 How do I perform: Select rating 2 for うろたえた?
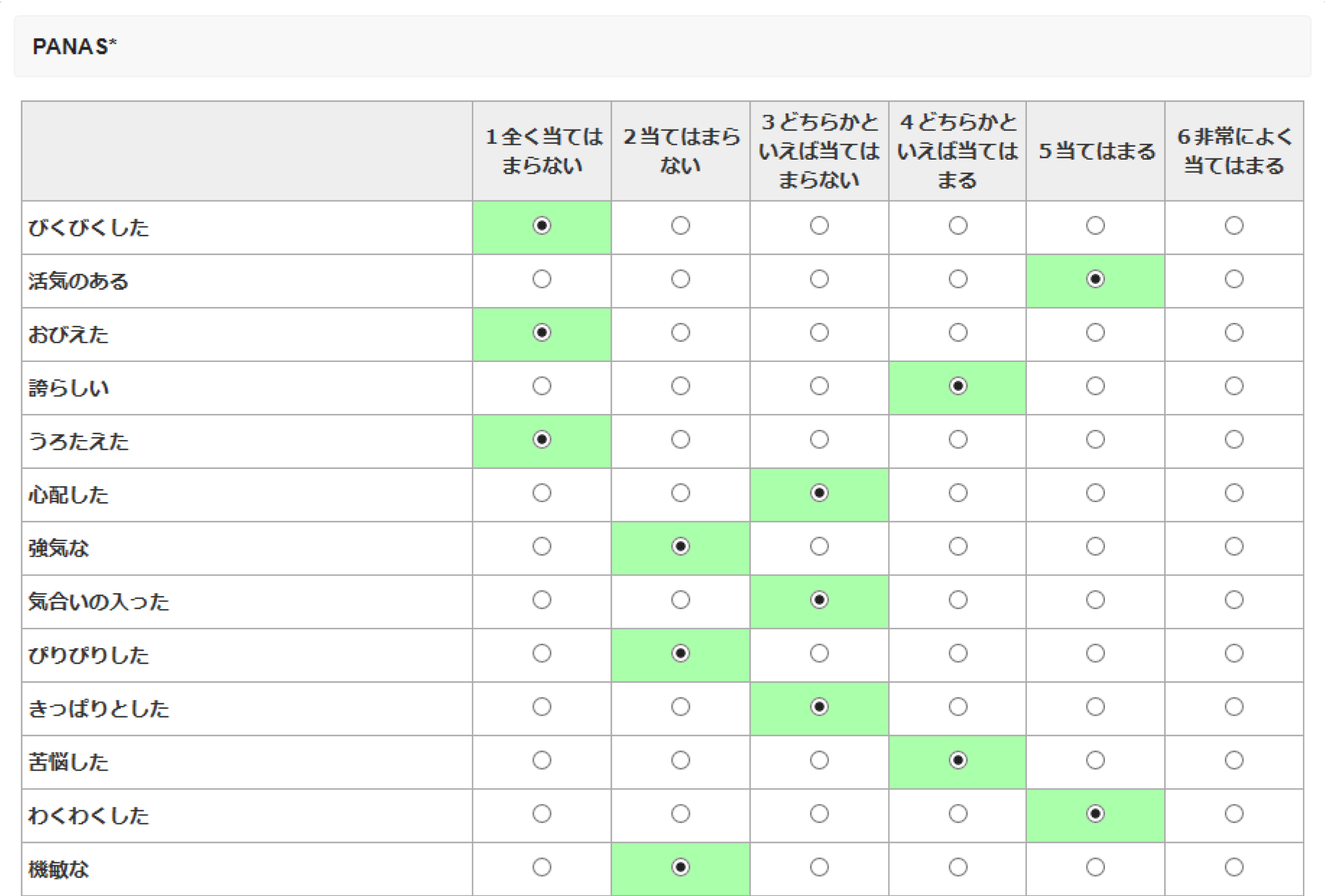(x=680, y=439)
